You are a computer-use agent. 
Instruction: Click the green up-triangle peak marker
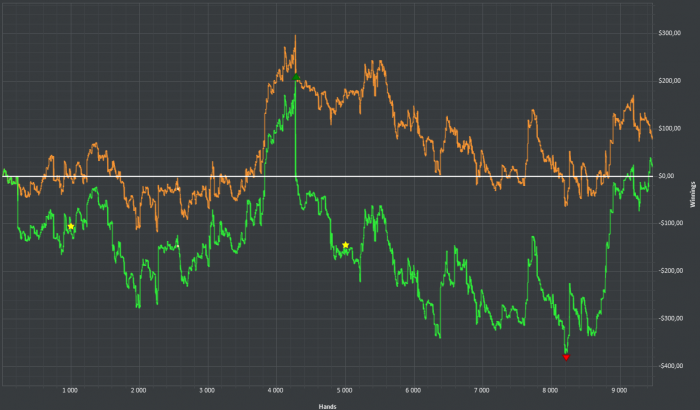[x=296, y=77]
